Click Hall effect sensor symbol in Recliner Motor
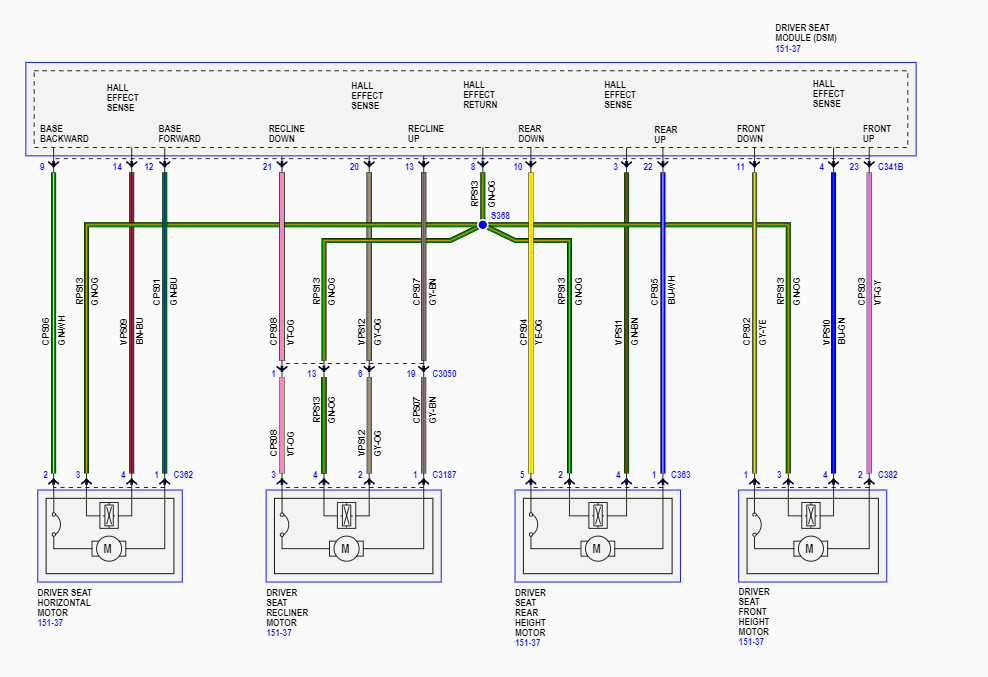This screenshot has height=677, width=988. point(345,515)
